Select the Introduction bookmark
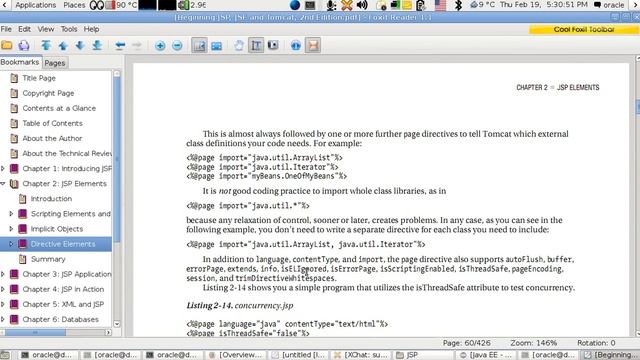 [51, 198]
